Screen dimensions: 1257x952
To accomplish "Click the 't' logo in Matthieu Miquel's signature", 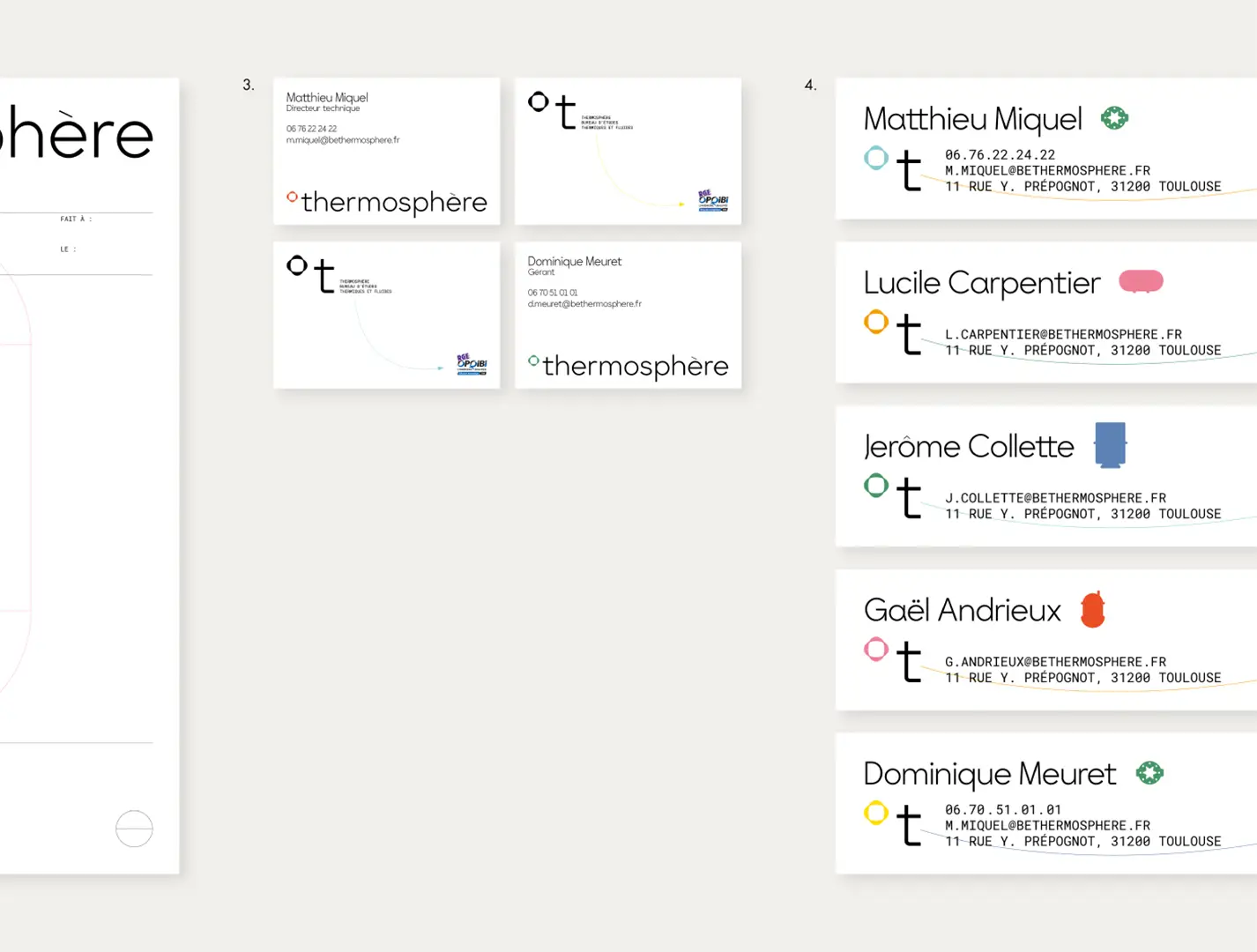I will [x=909, y=170].
